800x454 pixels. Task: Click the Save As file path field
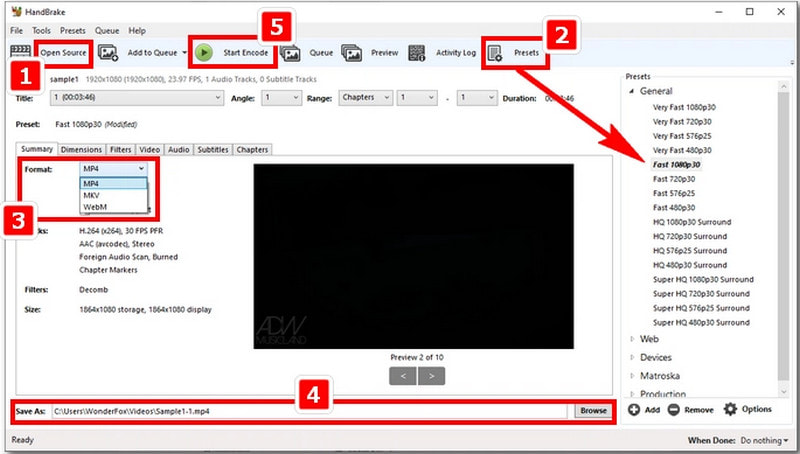tap(308, 411)
